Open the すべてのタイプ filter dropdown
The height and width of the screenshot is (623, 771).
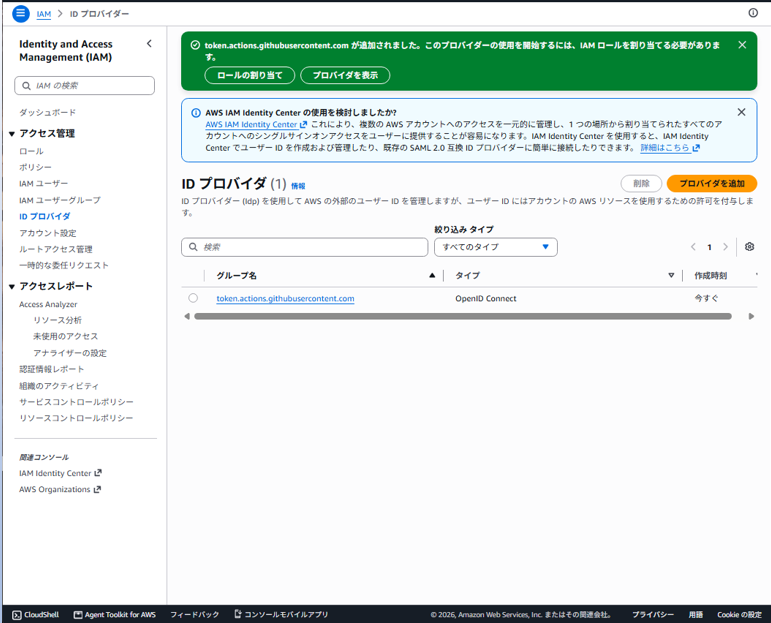[x=496, y=247]
